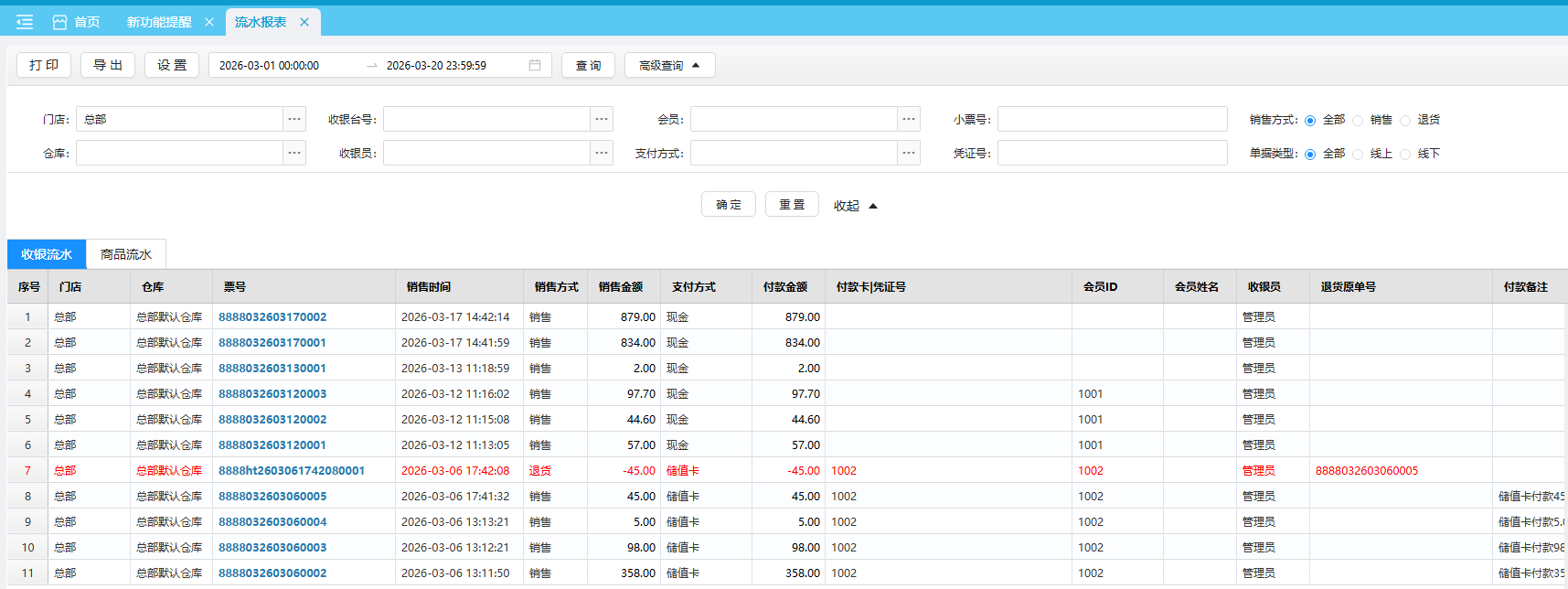Click the sidebar collapse menu icon
The width and height of the screenshot is (1568, 589).
pos(25,22)
